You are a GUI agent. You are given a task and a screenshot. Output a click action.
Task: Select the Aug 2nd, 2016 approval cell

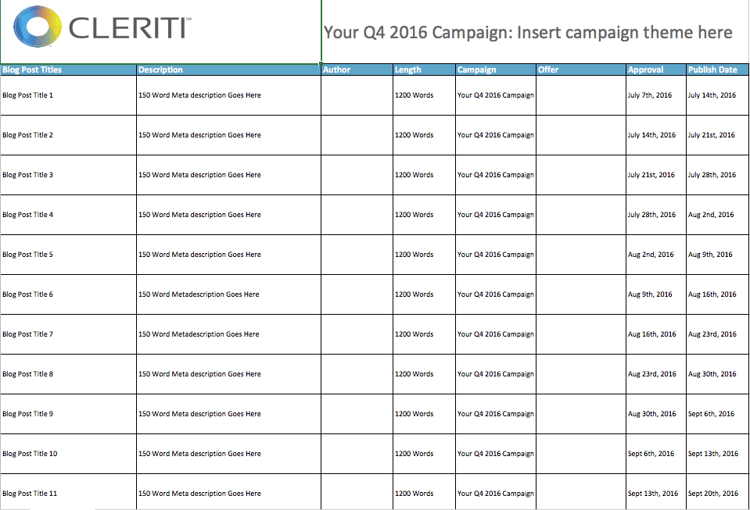[656, 255]
